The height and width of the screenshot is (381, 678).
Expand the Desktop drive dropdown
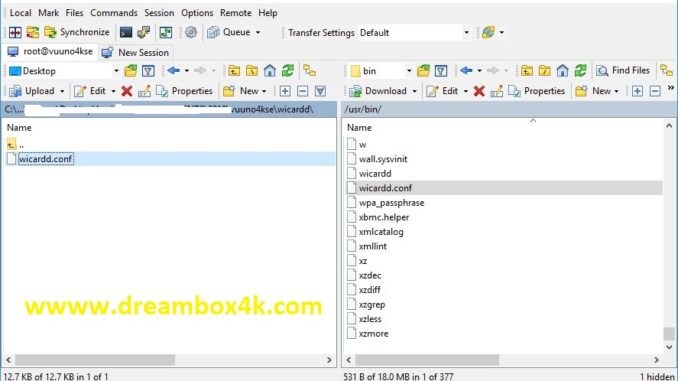pos(116,70)
